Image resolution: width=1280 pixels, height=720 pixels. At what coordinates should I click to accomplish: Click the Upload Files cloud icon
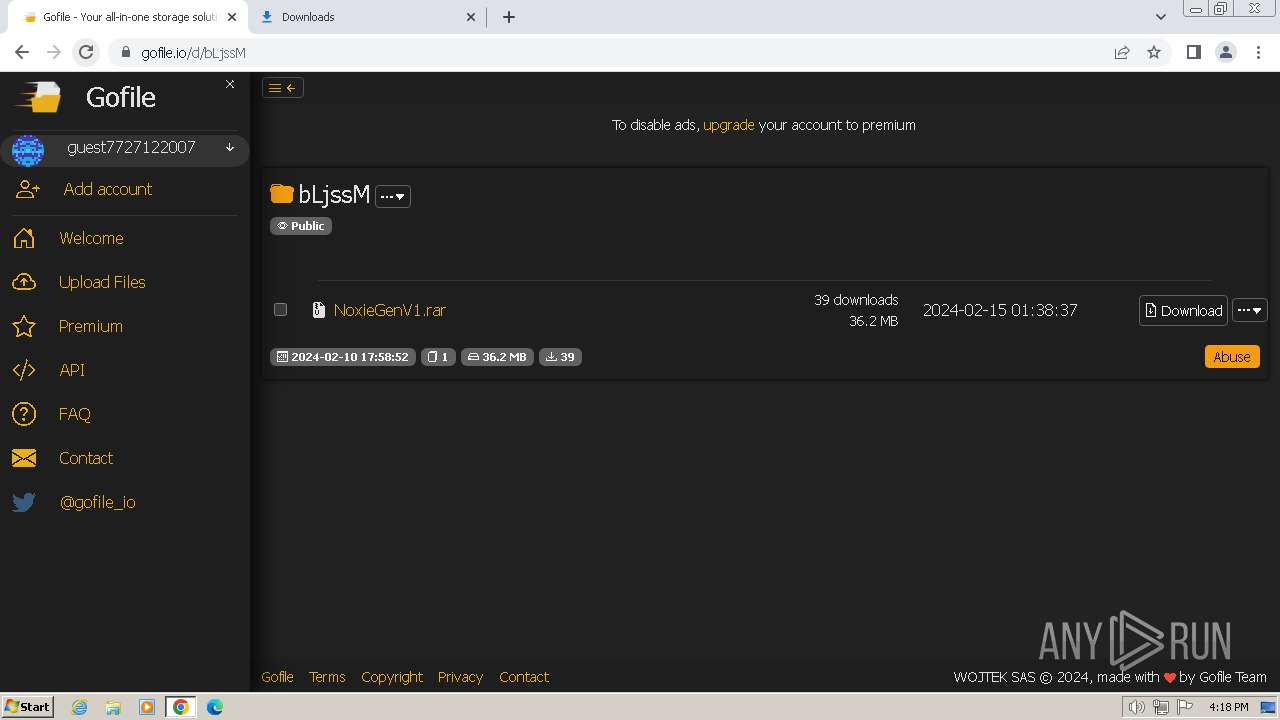click(x=24, y=282)
